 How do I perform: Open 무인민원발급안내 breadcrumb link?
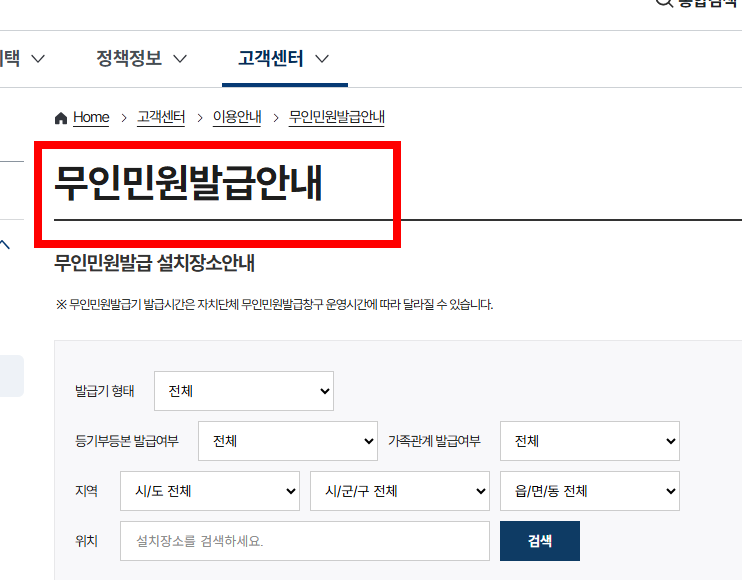point(337,117)
